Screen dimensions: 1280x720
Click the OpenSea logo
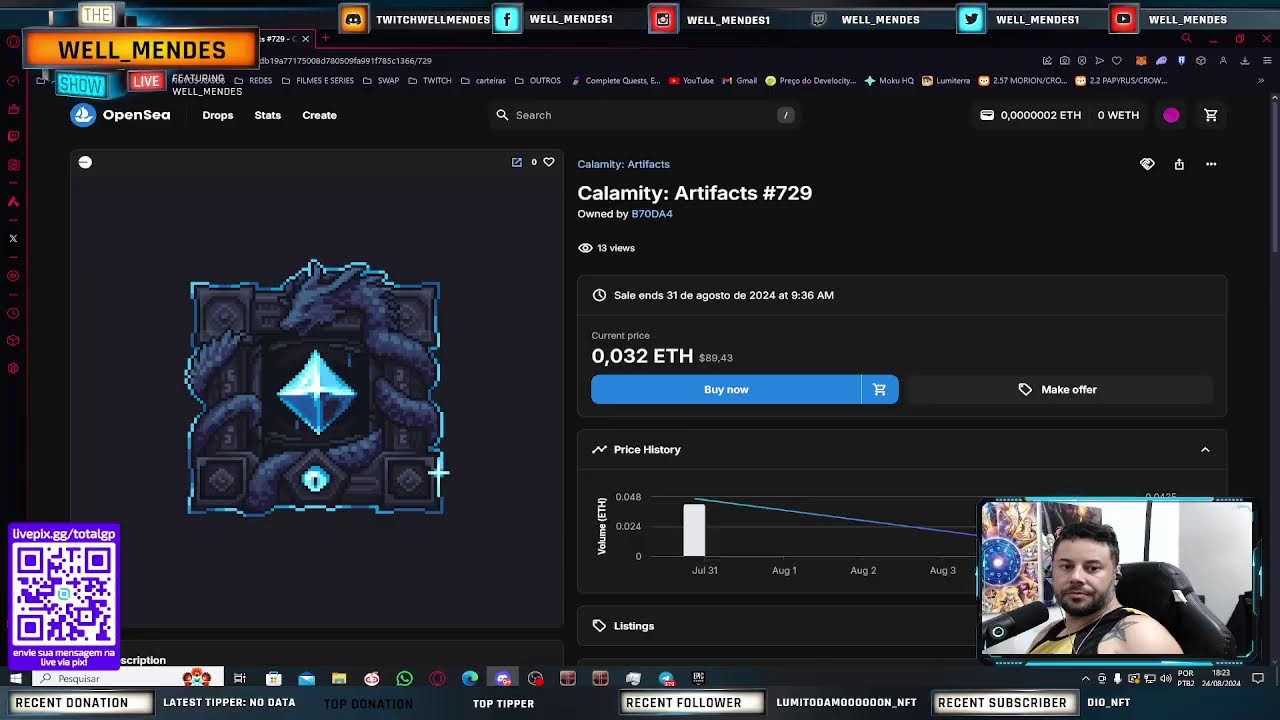[120, 115]
